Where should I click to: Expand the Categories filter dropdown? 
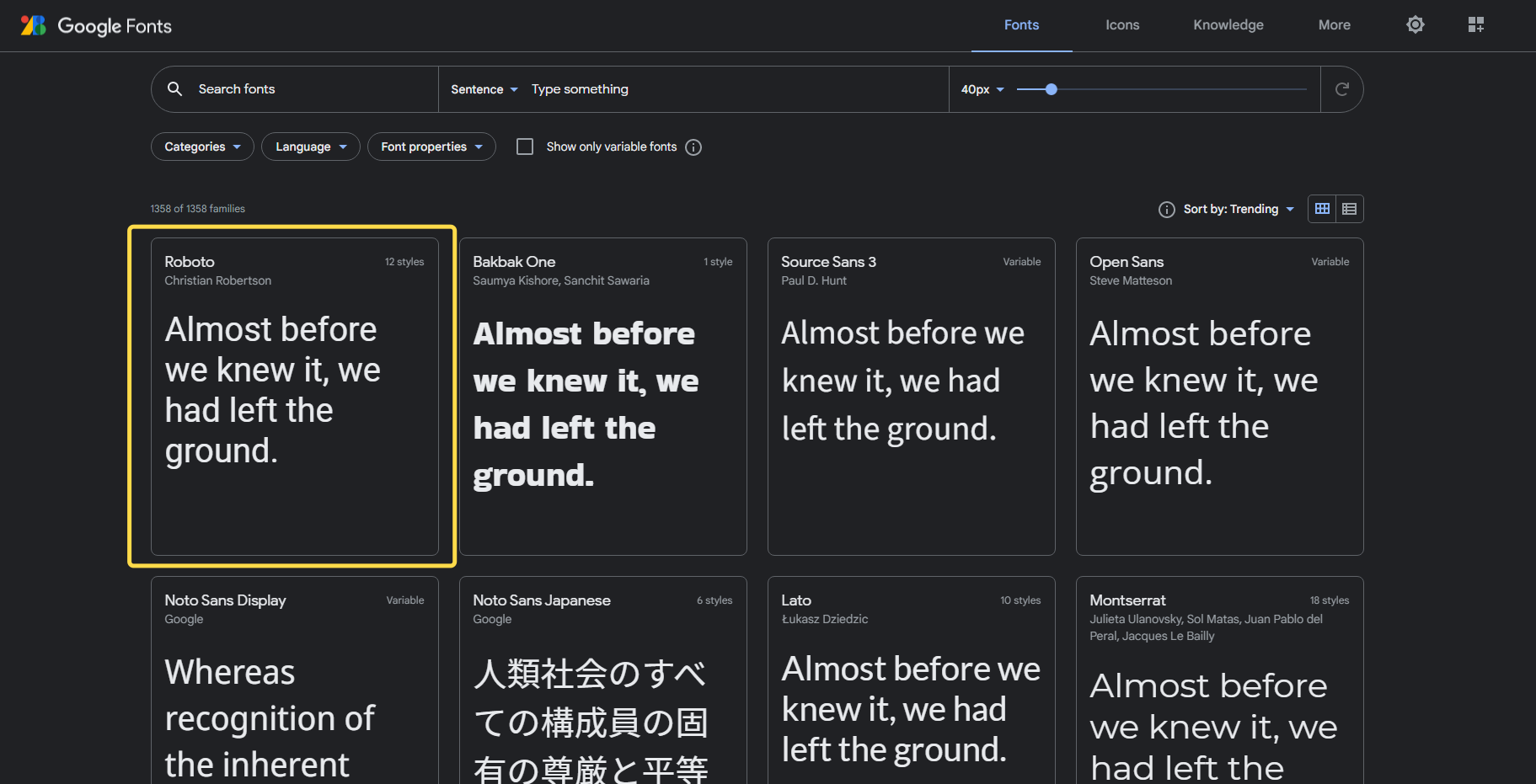[x=202, y=147]
